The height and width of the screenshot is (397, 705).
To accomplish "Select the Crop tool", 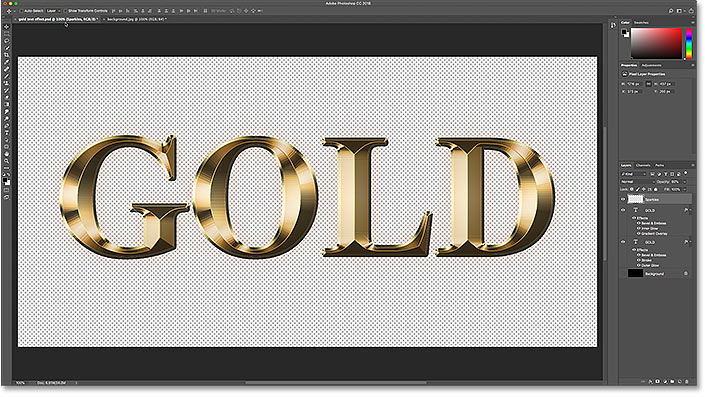I will (6, 55).
